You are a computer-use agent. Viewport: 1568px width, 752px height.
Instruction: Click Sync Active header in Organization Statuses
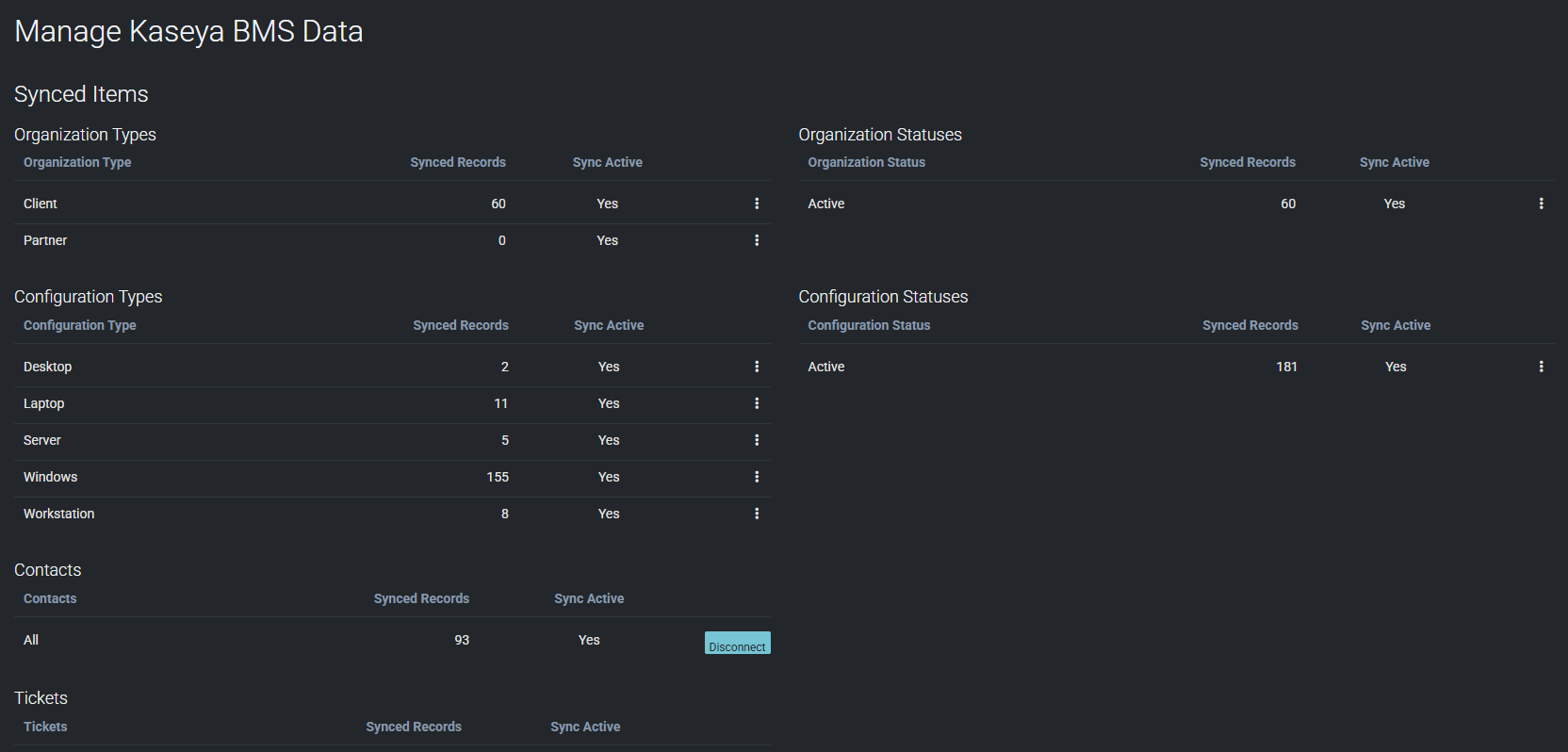(x=1395, y=162)
